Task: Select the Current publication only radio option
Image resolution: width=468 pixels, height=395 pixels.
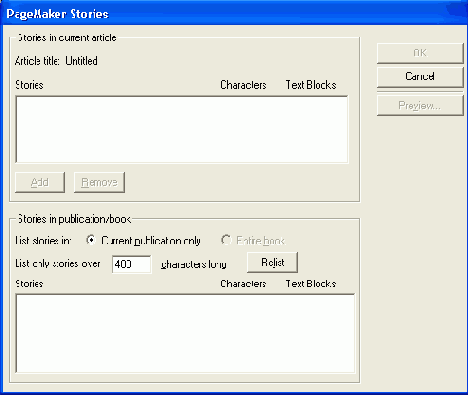Action: click(143, 240)
